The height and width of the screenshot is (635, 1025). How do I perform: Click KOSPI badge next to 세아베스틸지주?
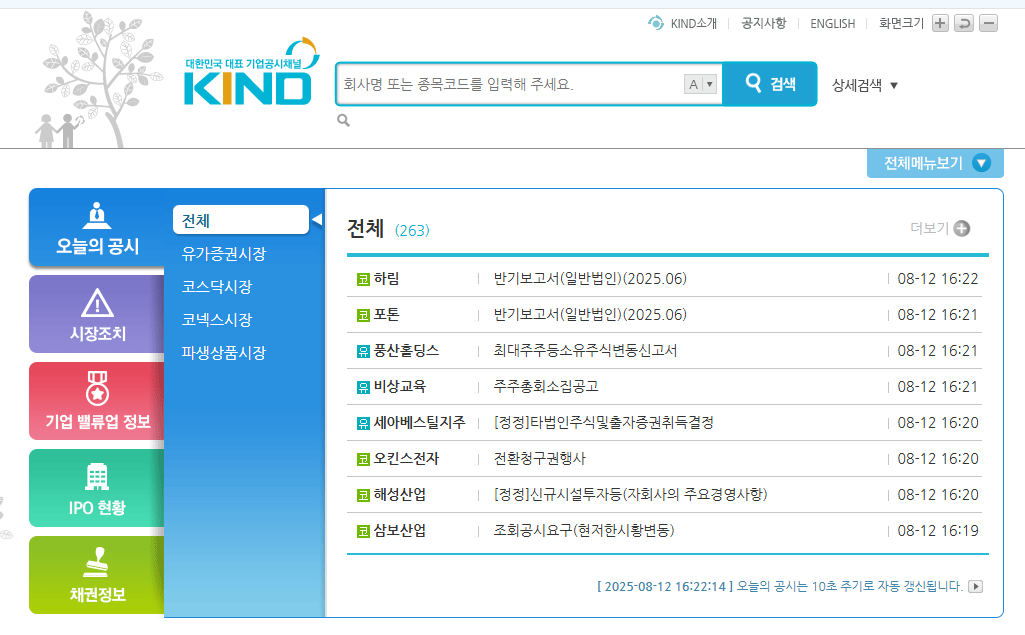(x=363, y=423)
